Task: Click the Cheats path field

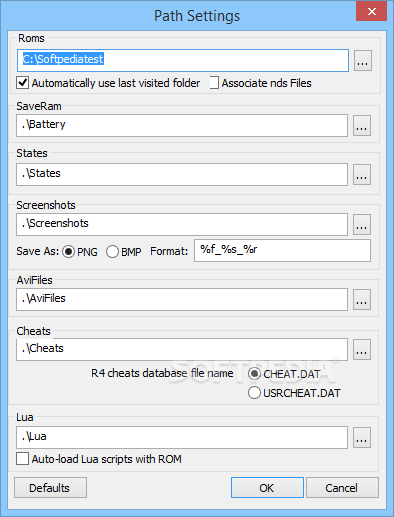Action: (x=182, y=349)
